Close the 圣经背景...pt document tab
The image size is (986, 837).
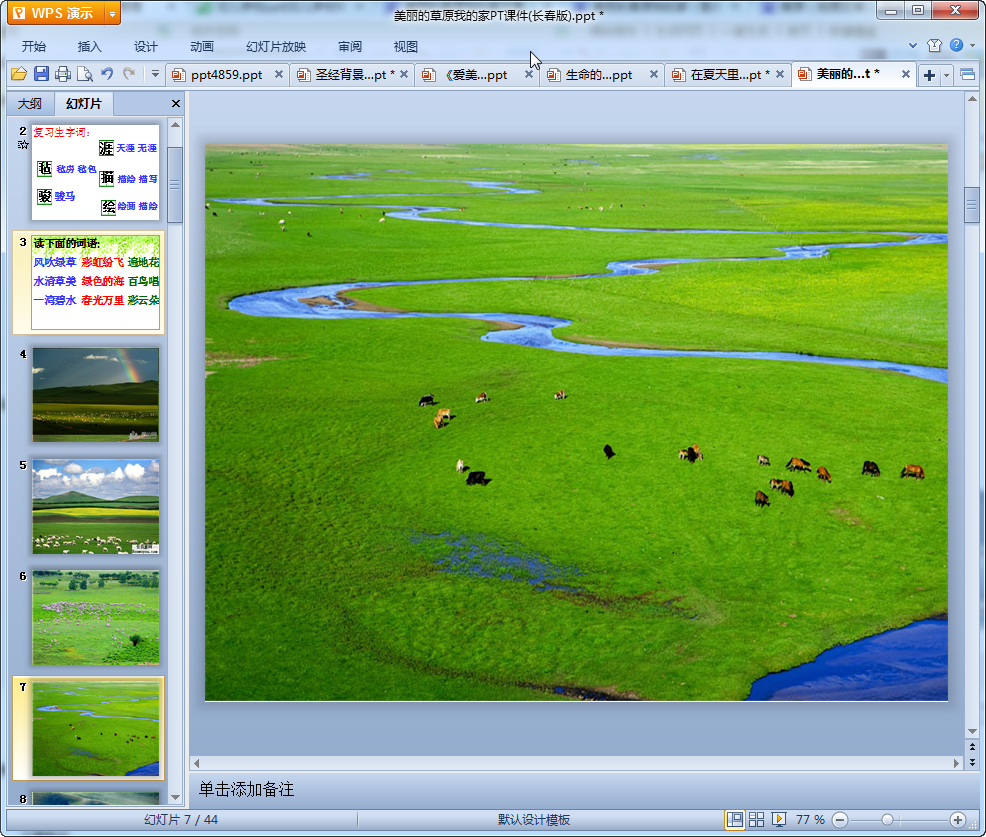[404, 74]
